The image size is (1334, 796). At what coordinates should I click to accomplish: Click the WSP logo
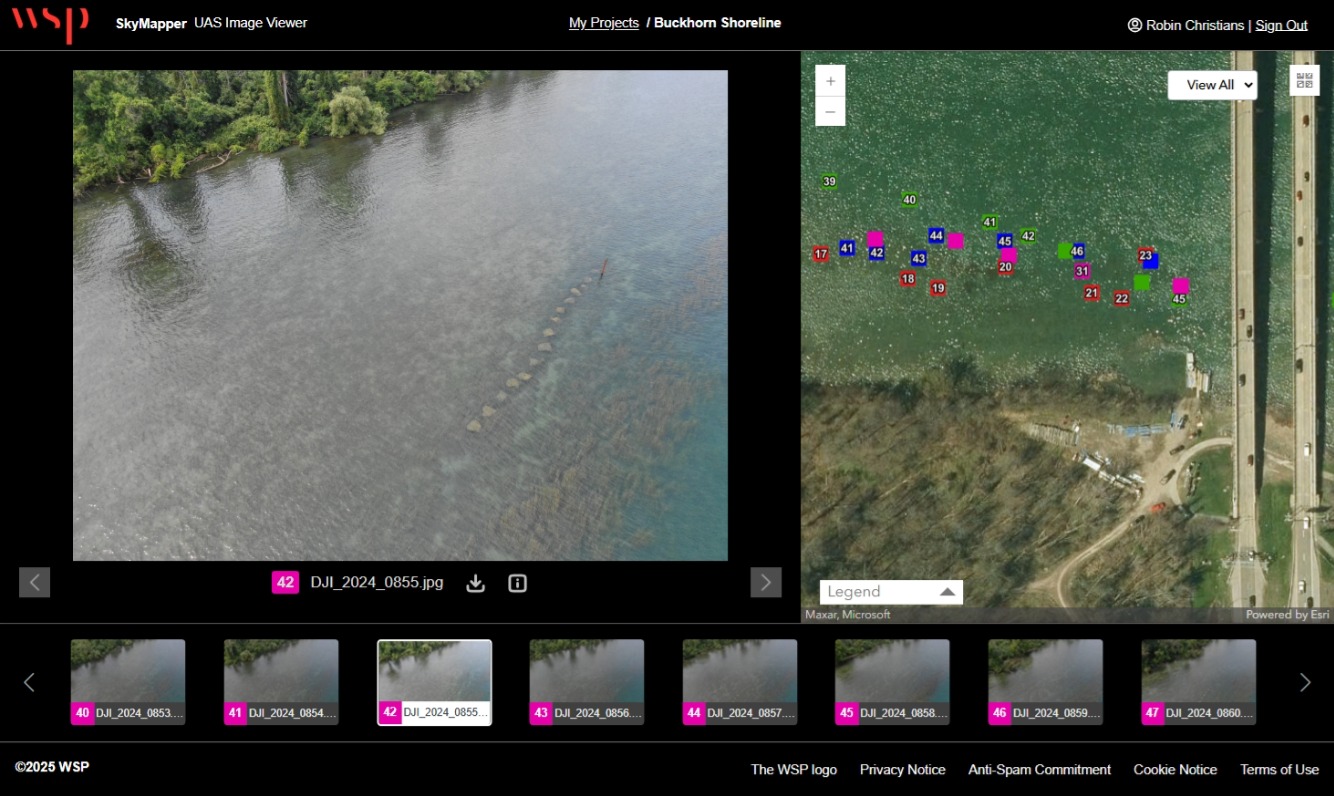click(x=50, y=23)
